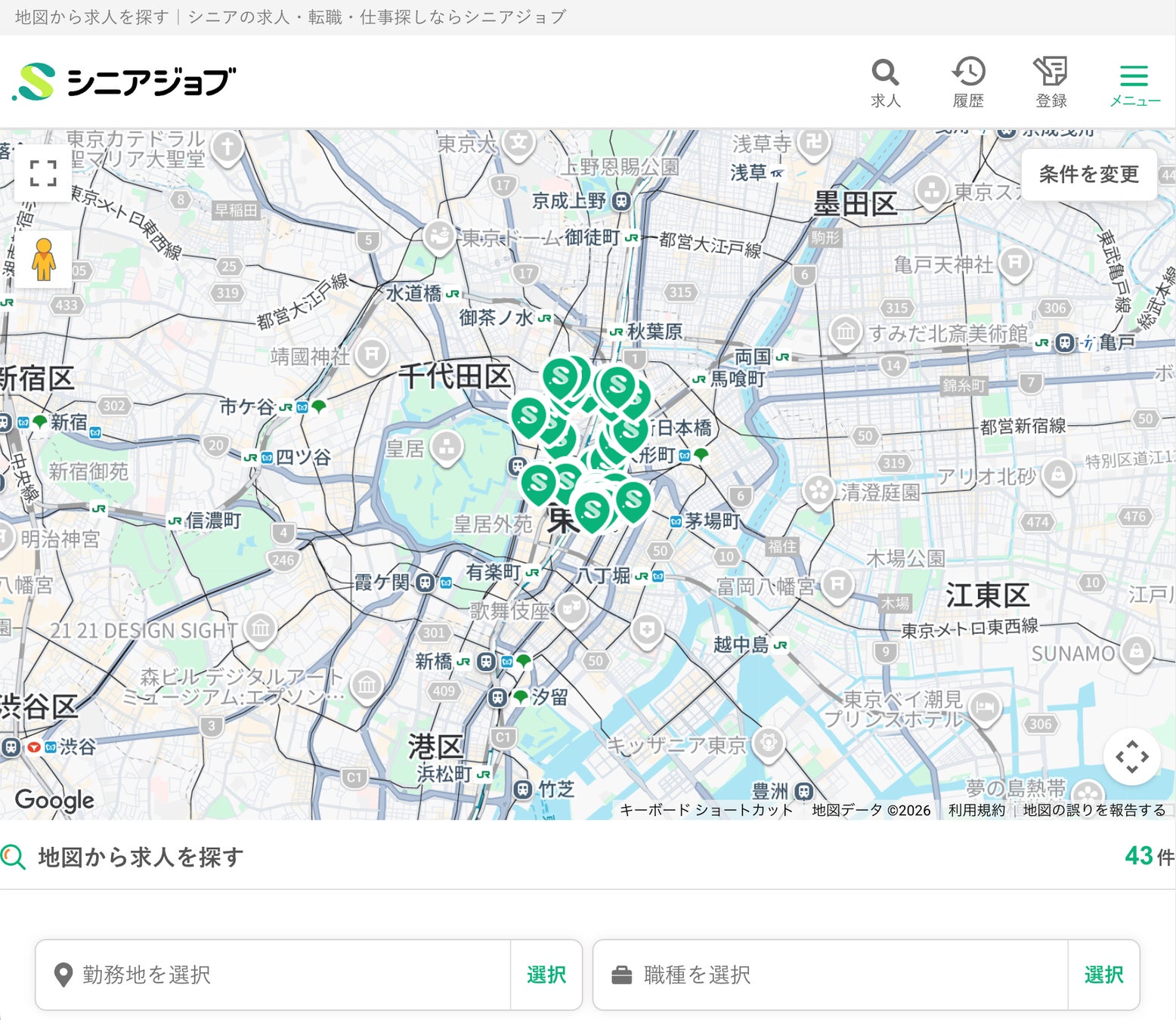Open the 登録 registration icon
This screenshot has width=1176, height=1020.
click(x=1051, y=82)
